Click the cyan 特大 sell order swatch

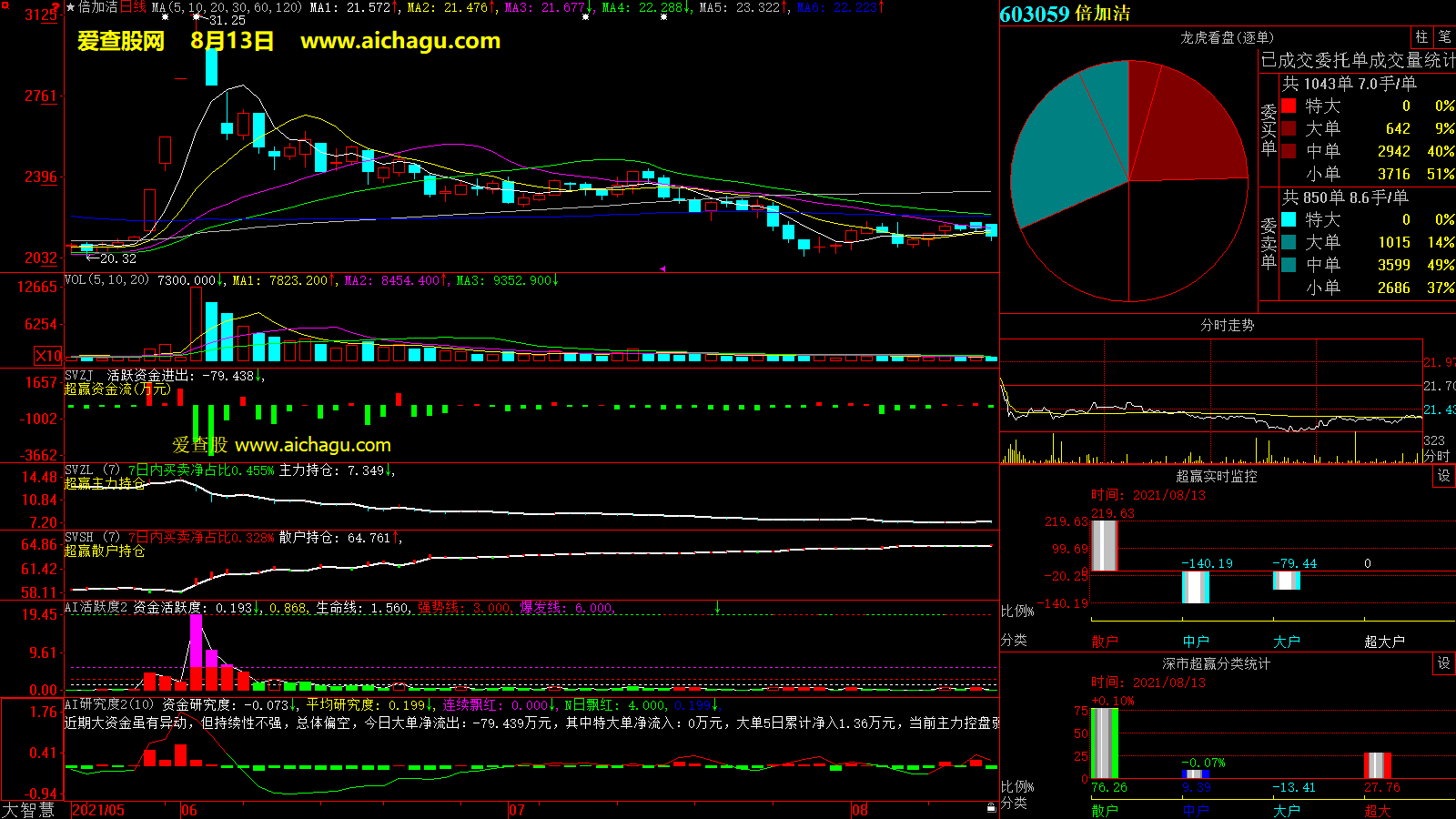tap(1289, 219)
